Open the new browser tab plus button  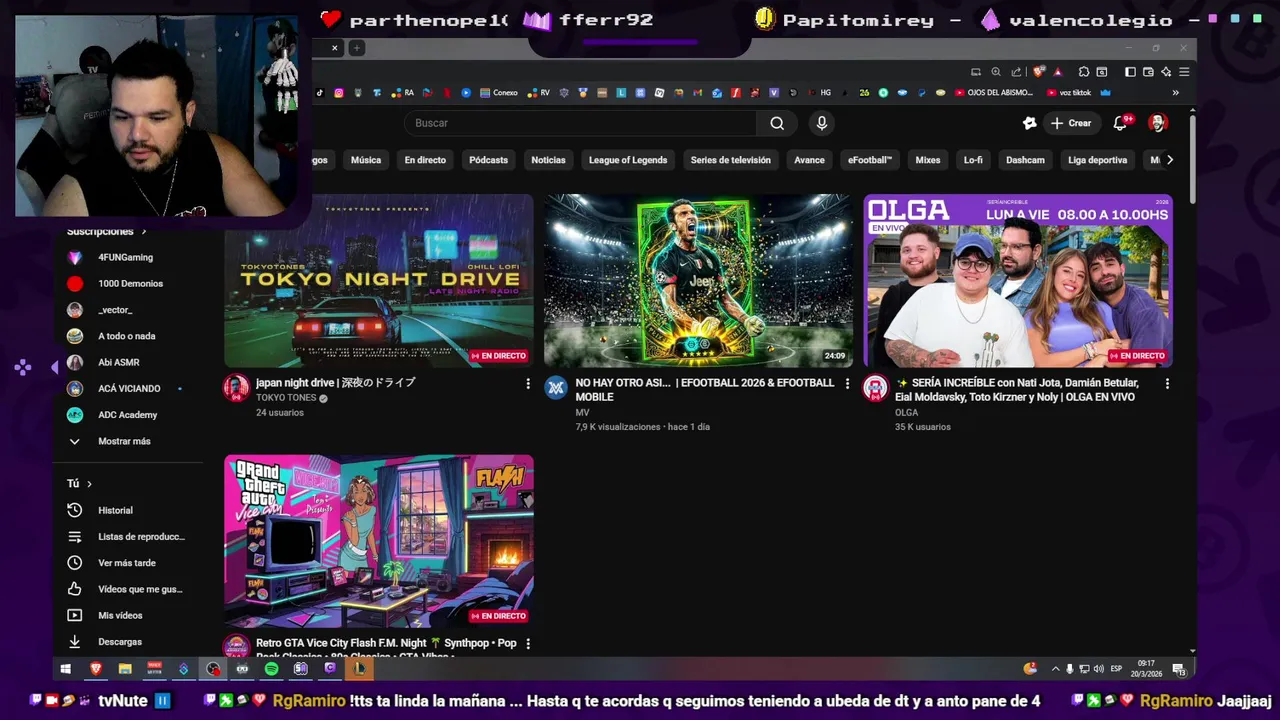[356, 48]
